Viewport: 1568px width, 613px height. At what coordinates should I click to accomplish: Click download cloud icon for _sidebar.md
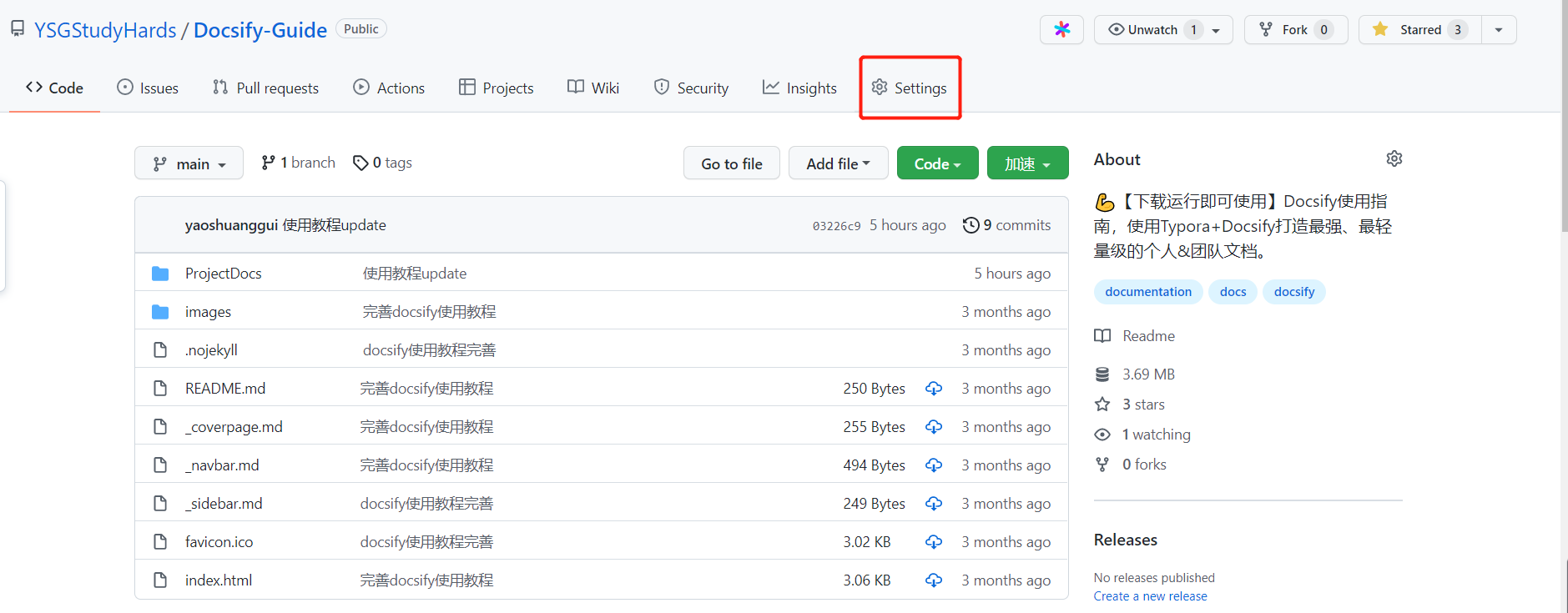[x=933, y=504]
